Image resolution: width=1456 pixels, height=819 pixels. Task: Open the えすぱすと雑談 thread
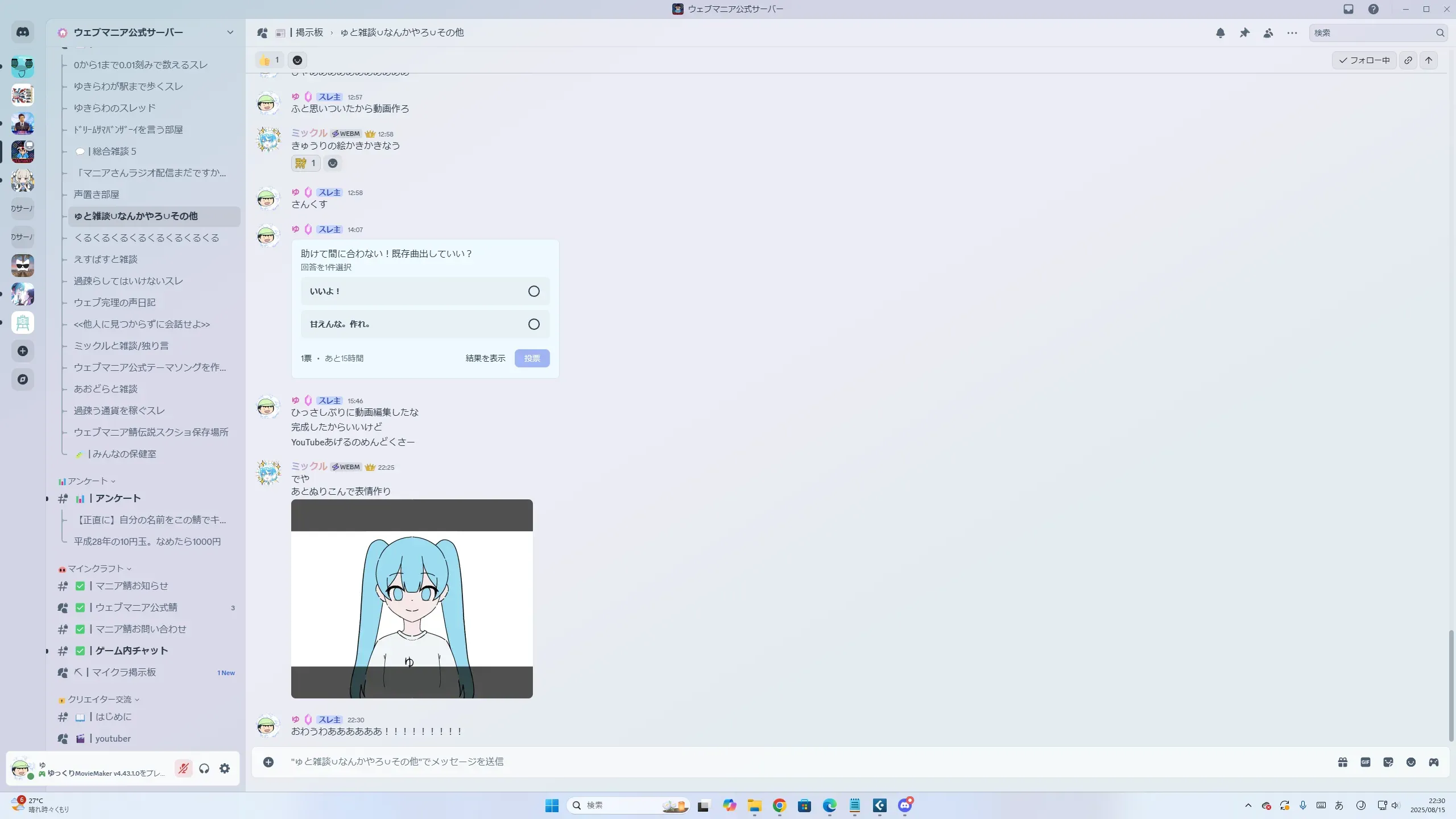coord(106,259)
